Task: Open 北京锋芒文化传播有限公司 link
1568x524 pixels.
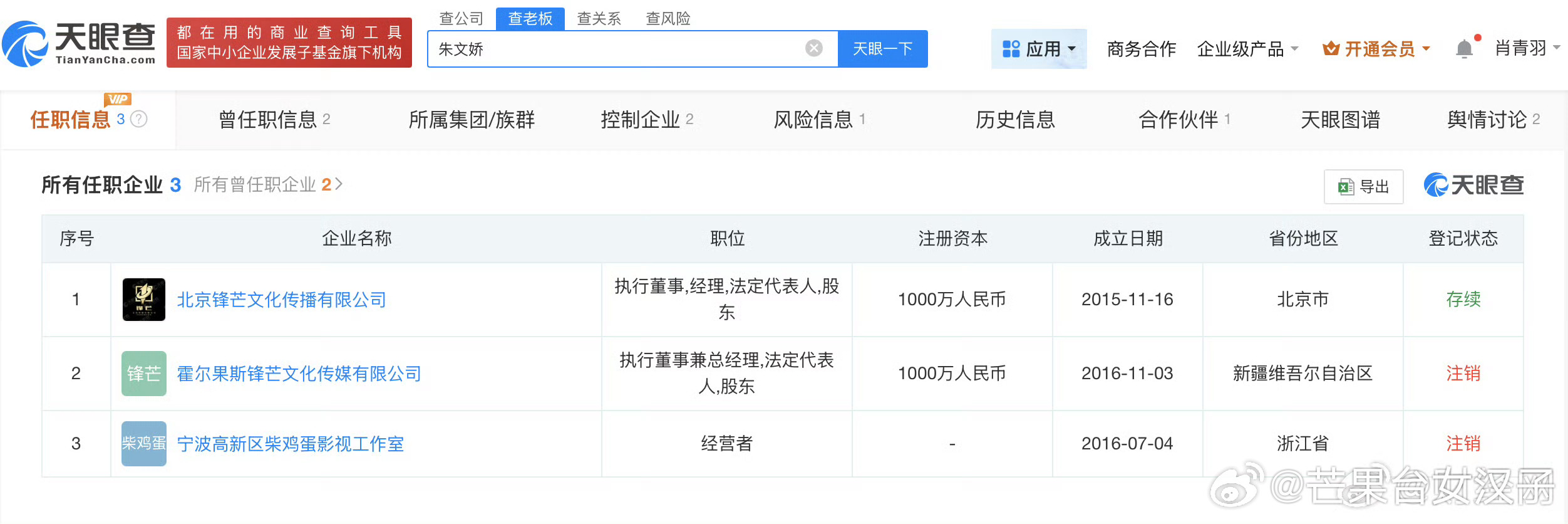Action: coord(282,300)
